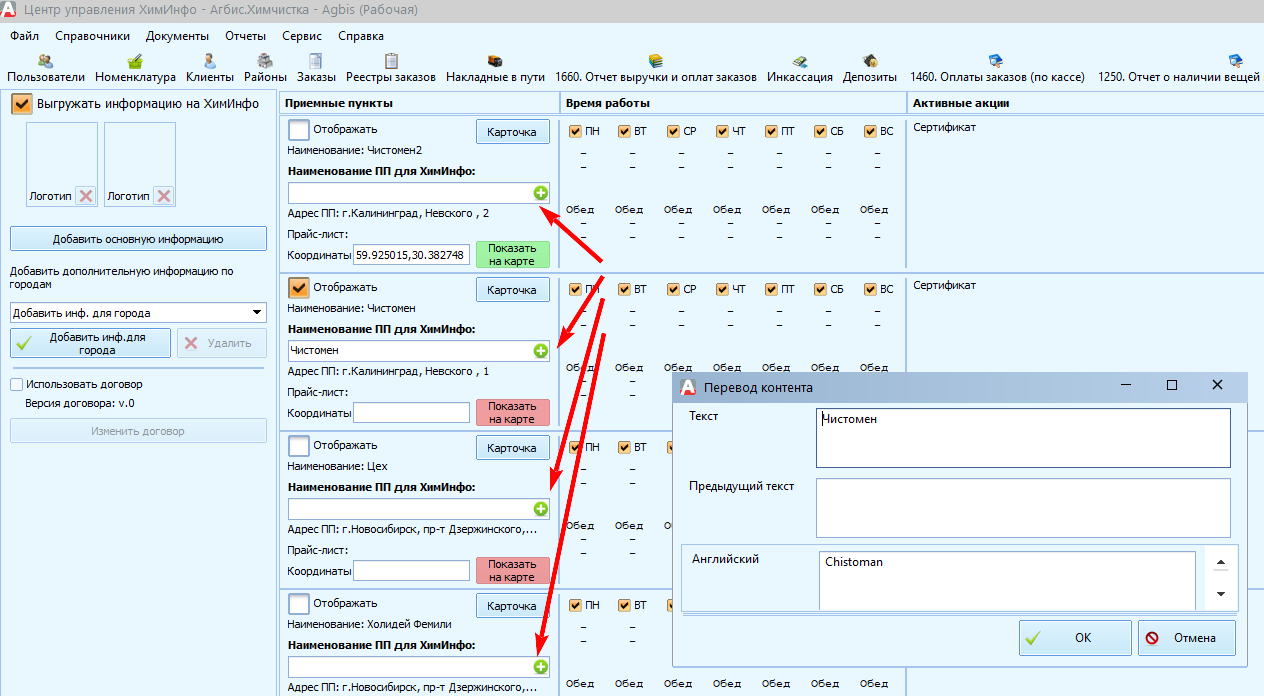
Task: Select first Логотип thumbnail slot
Action: 62,165
